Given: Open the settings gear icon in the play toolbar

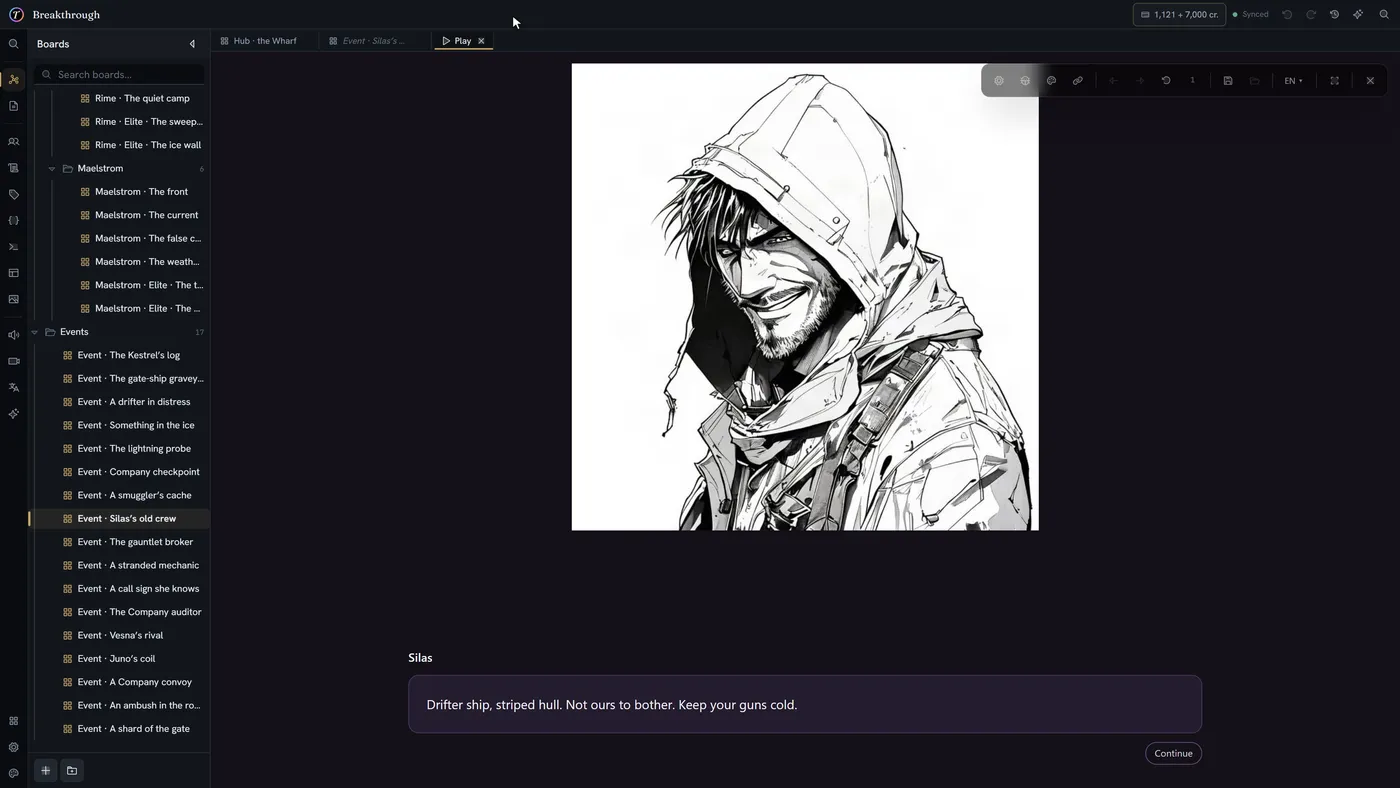Looking at the screenshot, I should pos(998,81).
